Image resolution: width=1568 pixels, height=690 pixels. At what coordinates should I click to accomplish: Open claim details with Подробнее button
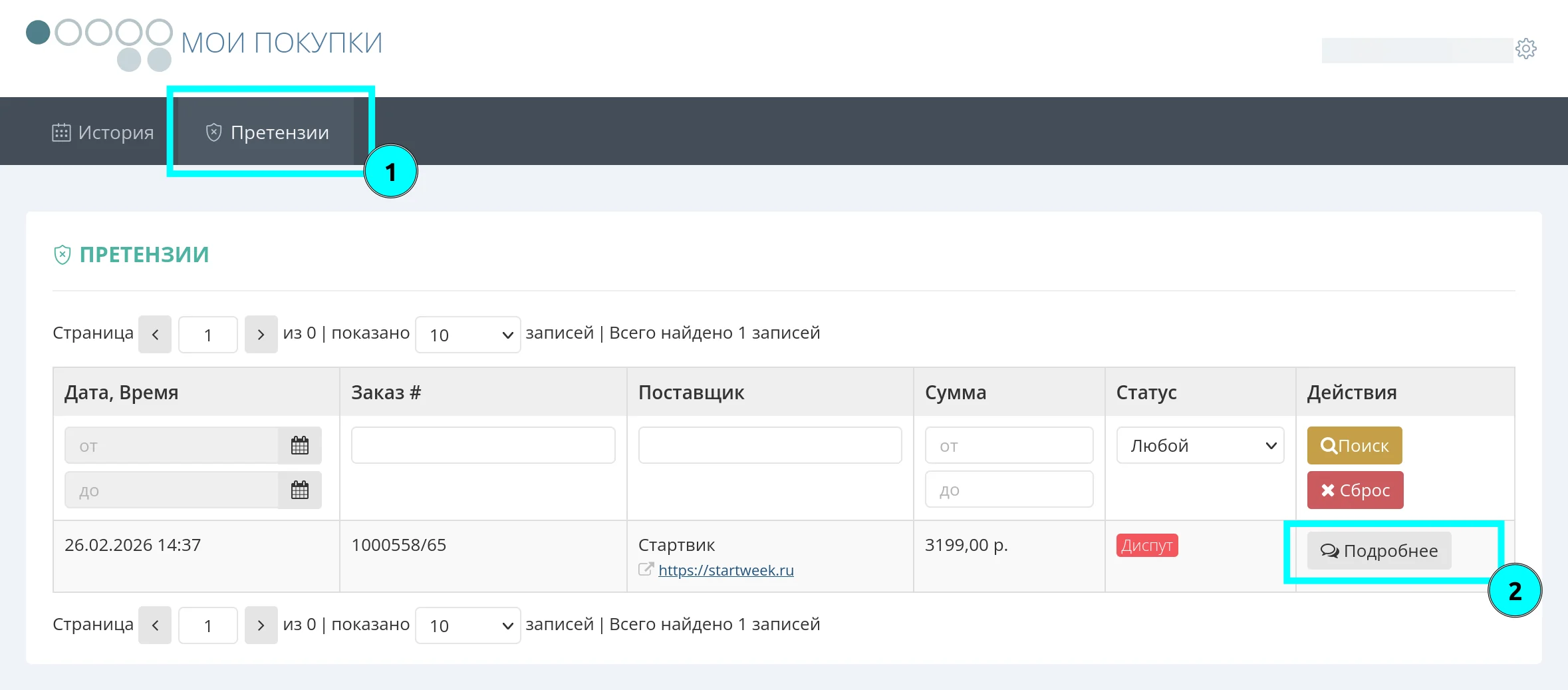coord(1378,551)
